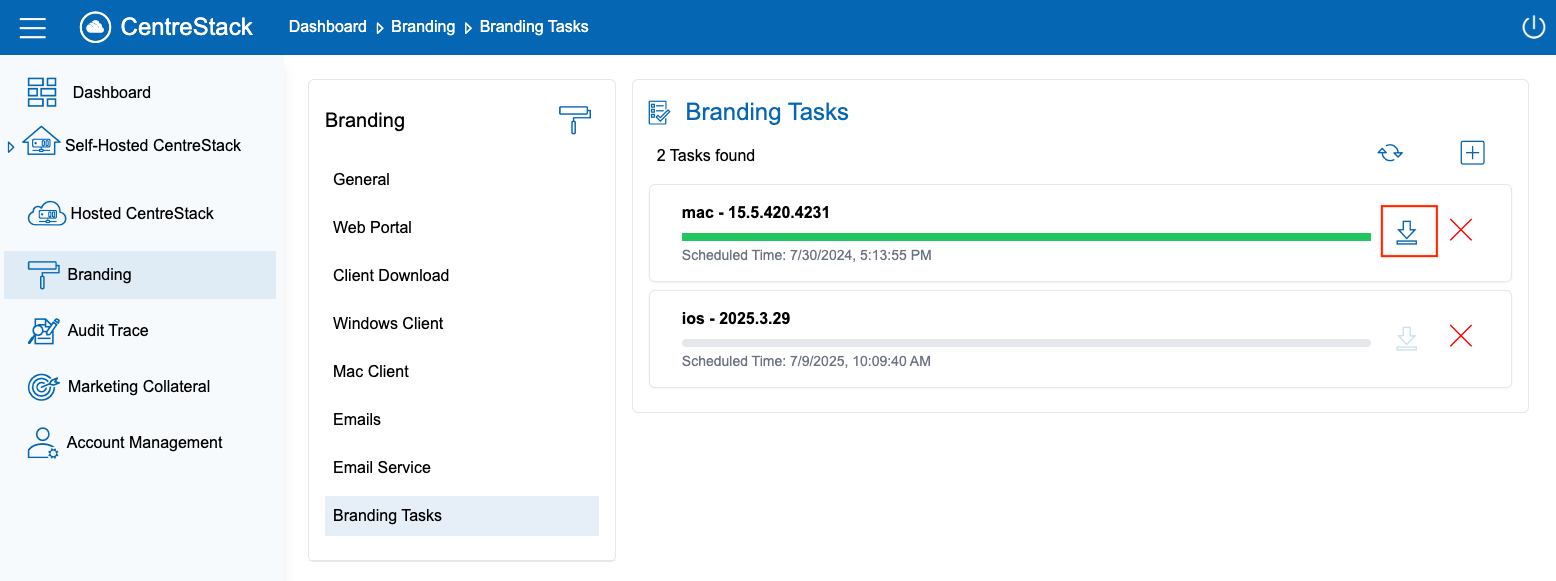The width and height of the screenshot is (1556, 581).
Task: Open the hamburger navigation menu
Action: tap(33, 27)
